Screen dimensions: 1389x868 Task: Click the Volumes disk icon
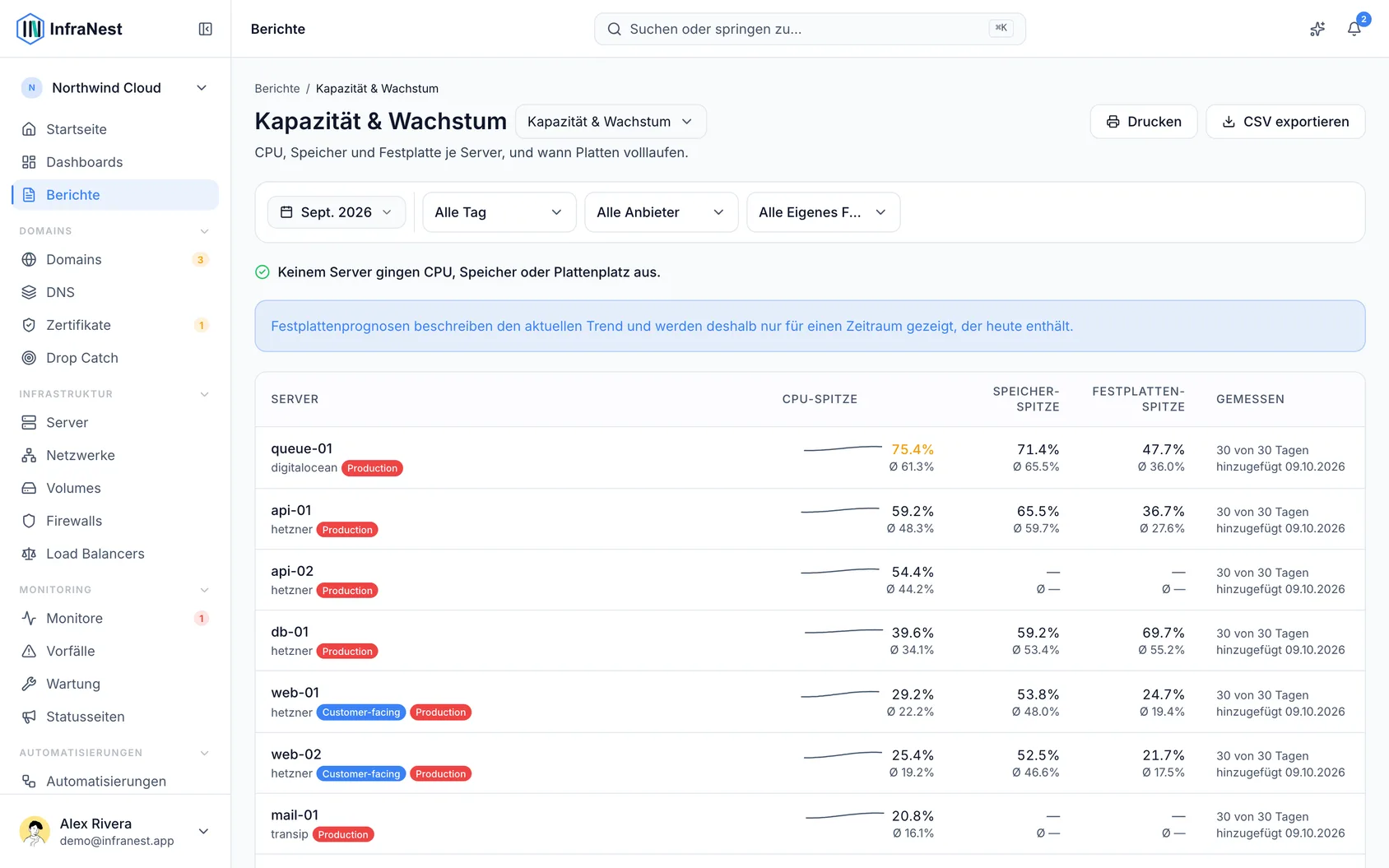(x=29, y=488)
